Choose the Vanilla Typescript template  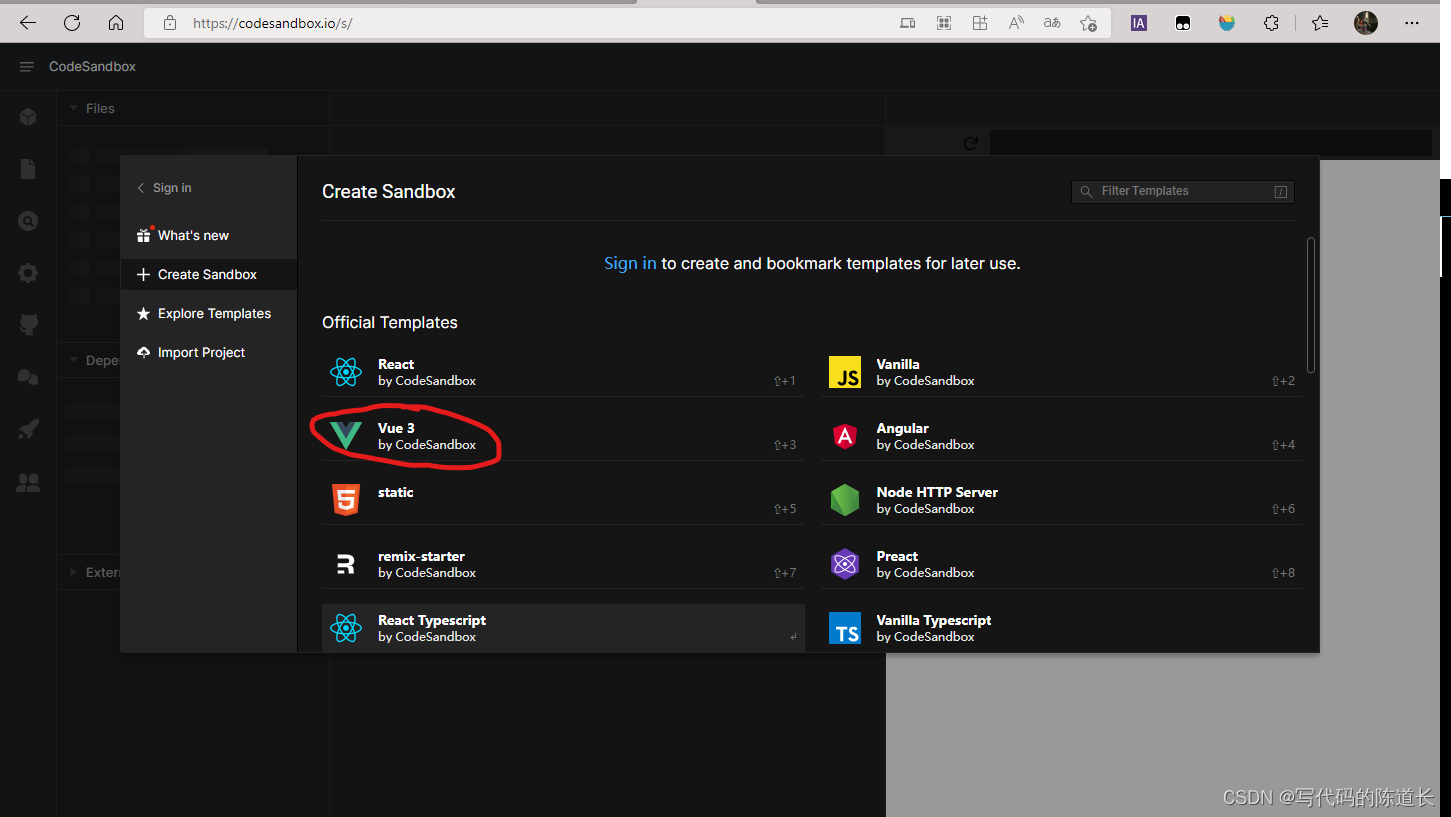click(x=1062, y=628)
